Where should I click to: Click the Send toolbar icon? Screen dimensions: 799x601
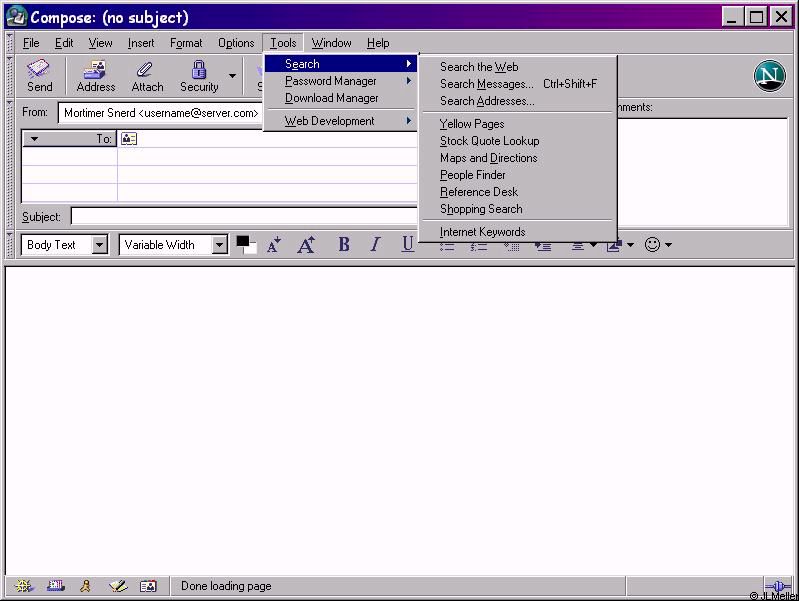[39, 76]
